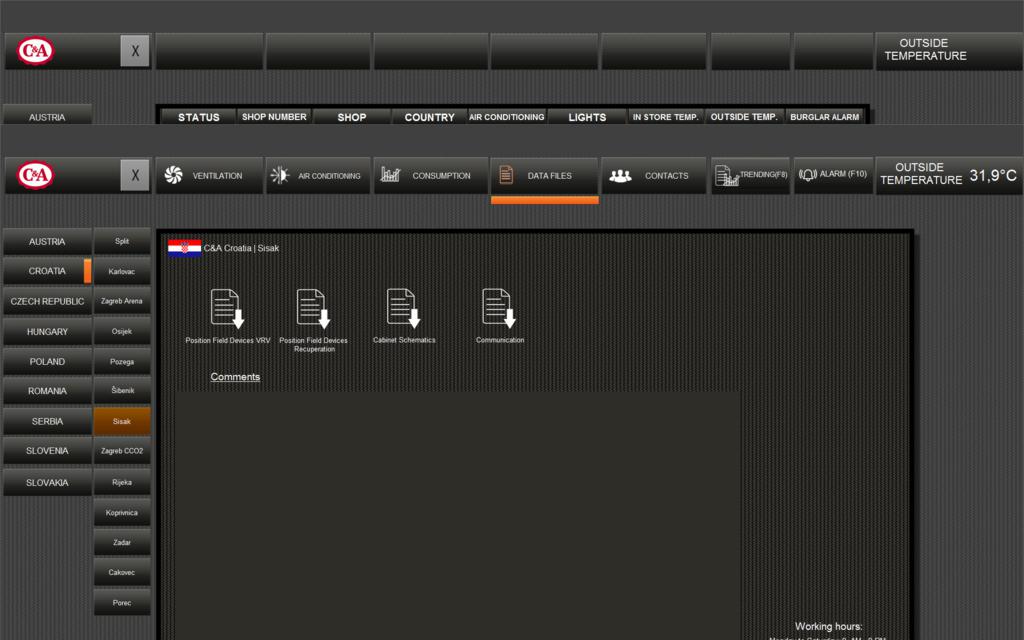Download Position Field Devices Recuperation file
Viewport: 1024px width, 640px height.
coord(313,308)
